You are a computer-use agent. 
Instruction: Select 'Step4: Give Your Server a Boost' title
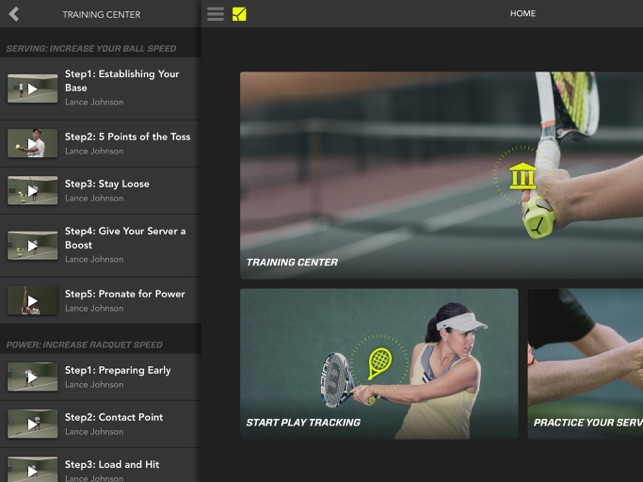click(125, 238)
